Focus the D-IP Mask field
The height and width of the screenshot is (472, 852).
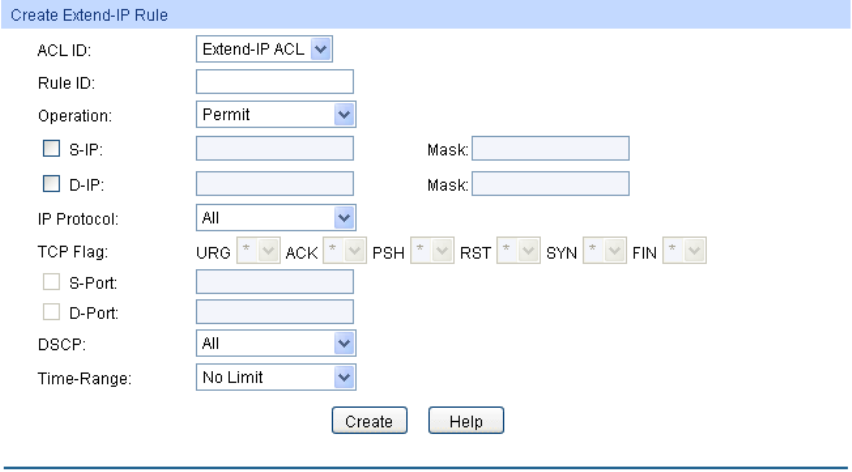[550, 184]
